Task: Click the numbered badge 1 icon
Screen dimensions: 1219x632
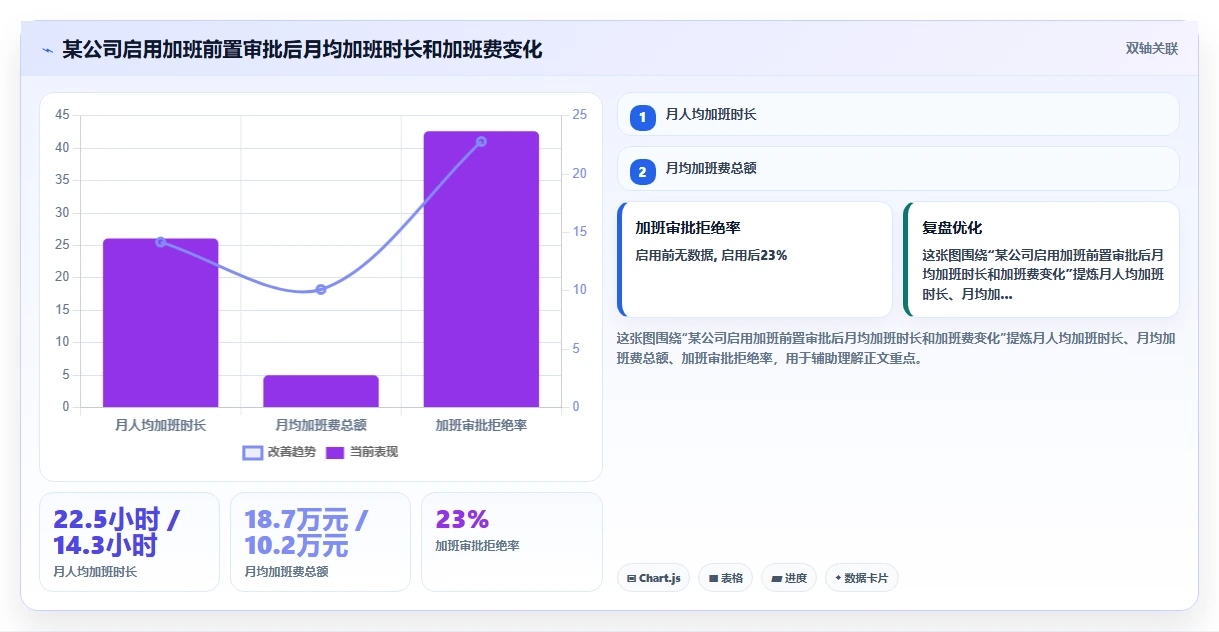Action: (x=643, y=117)
